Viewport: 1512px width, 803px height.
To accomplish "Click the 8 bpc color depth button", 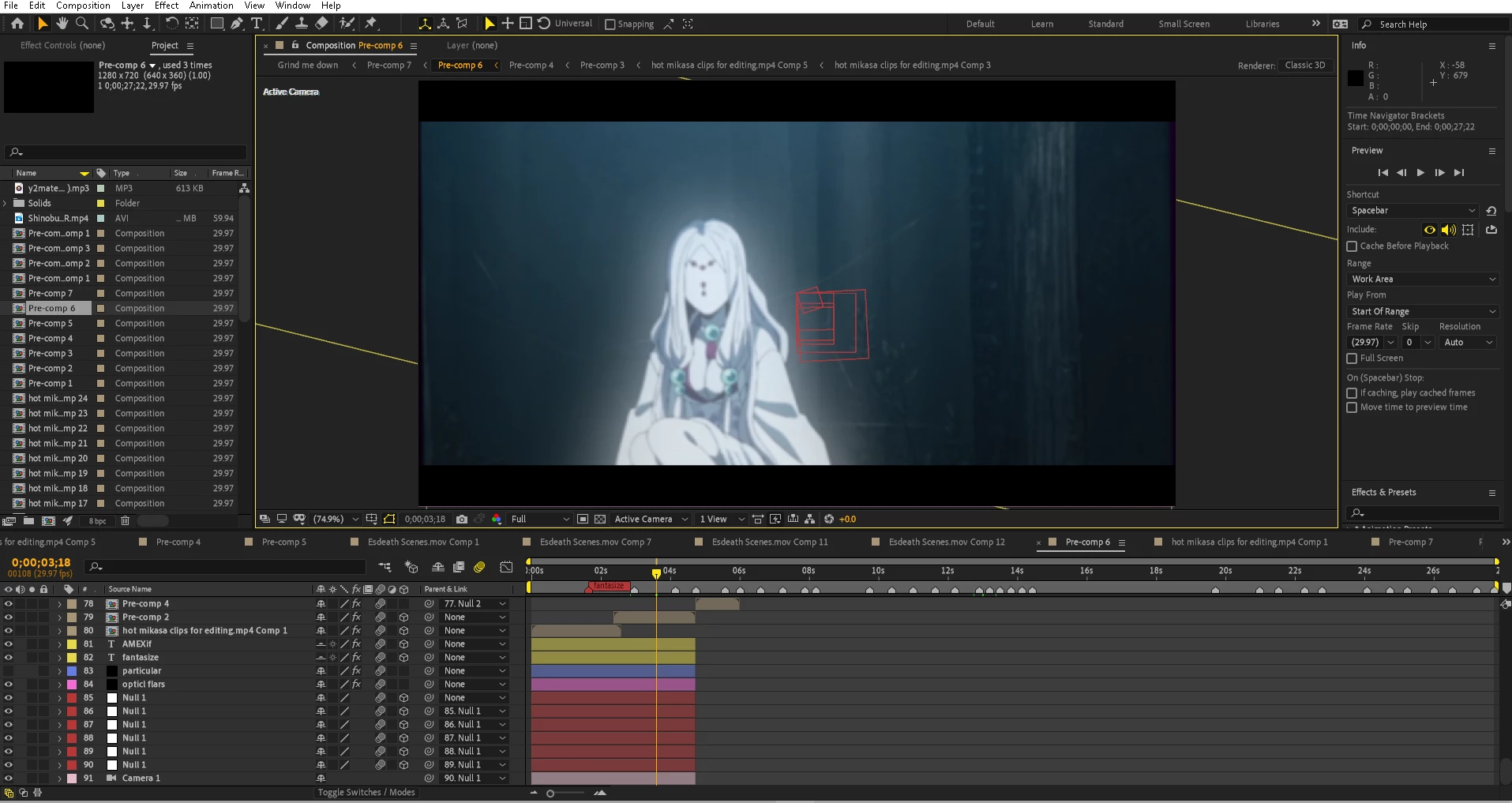I will [x=98, y=521].
